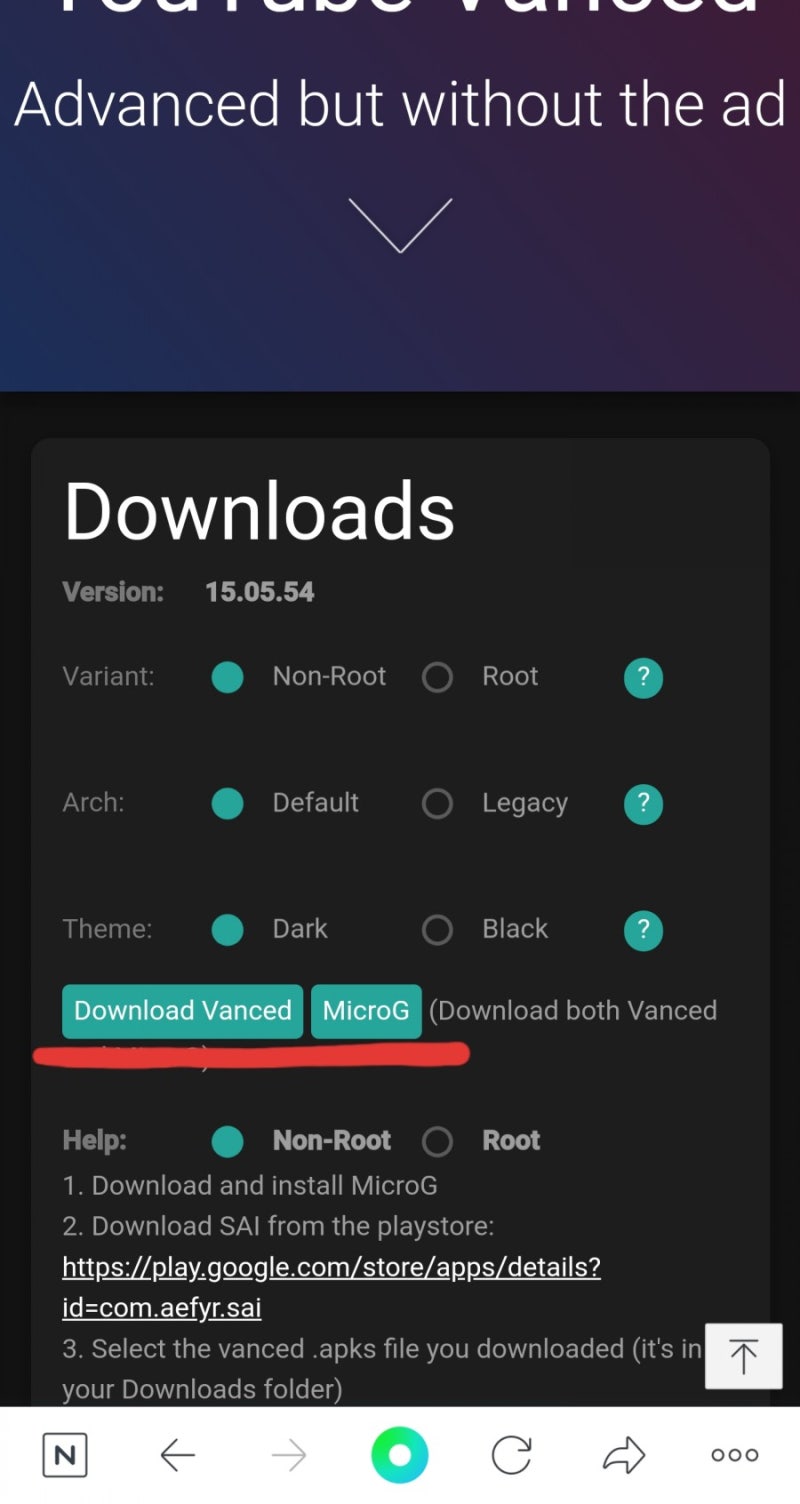Click the MicroG download button
Image resolution: width=800 pixels, height=1504 pixels.
coord(366,1011)
